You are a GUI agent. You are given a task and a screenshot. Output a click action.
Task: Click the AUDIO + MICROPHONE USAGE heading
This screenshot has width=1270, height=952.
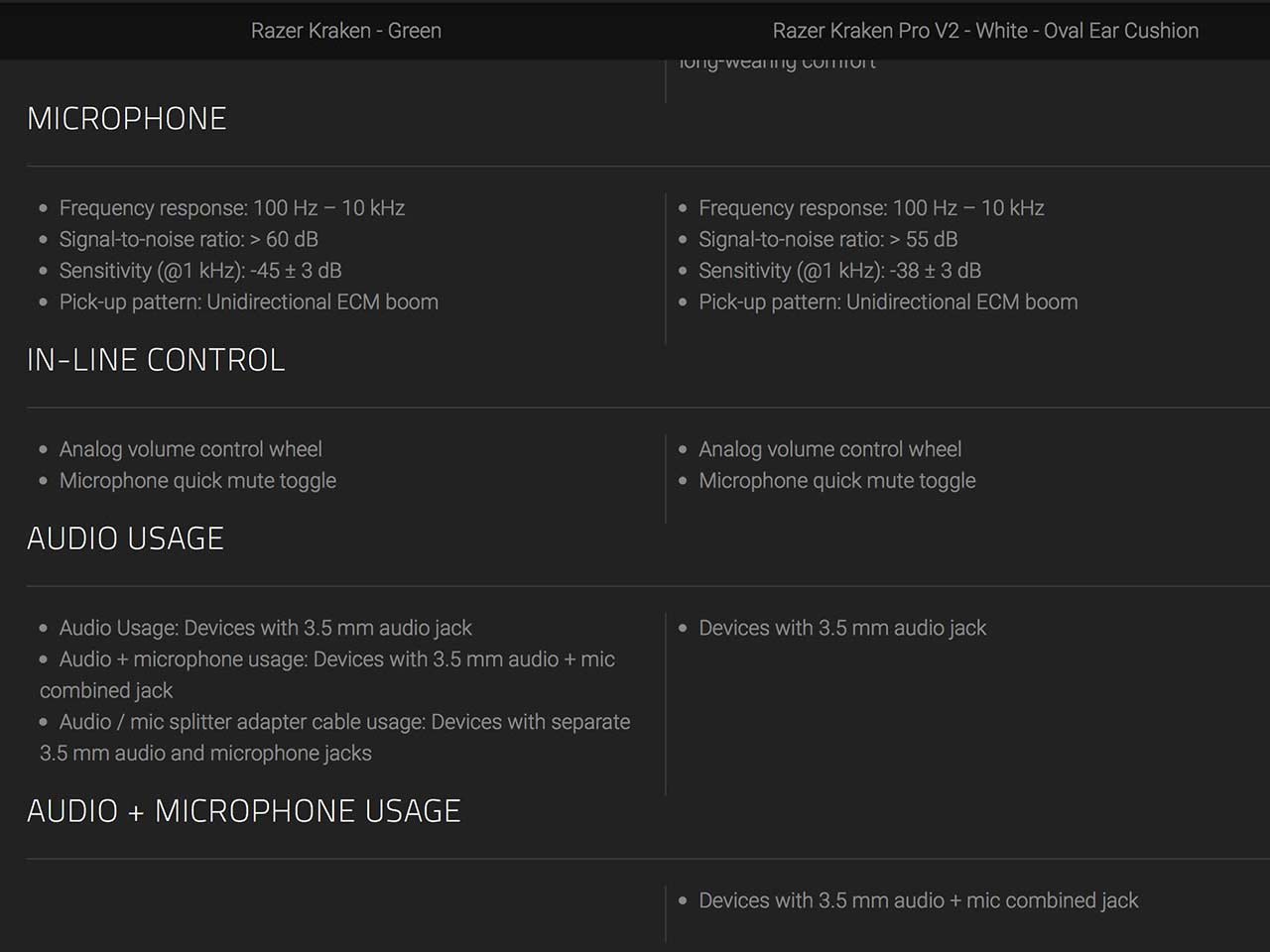pos(244,811)
